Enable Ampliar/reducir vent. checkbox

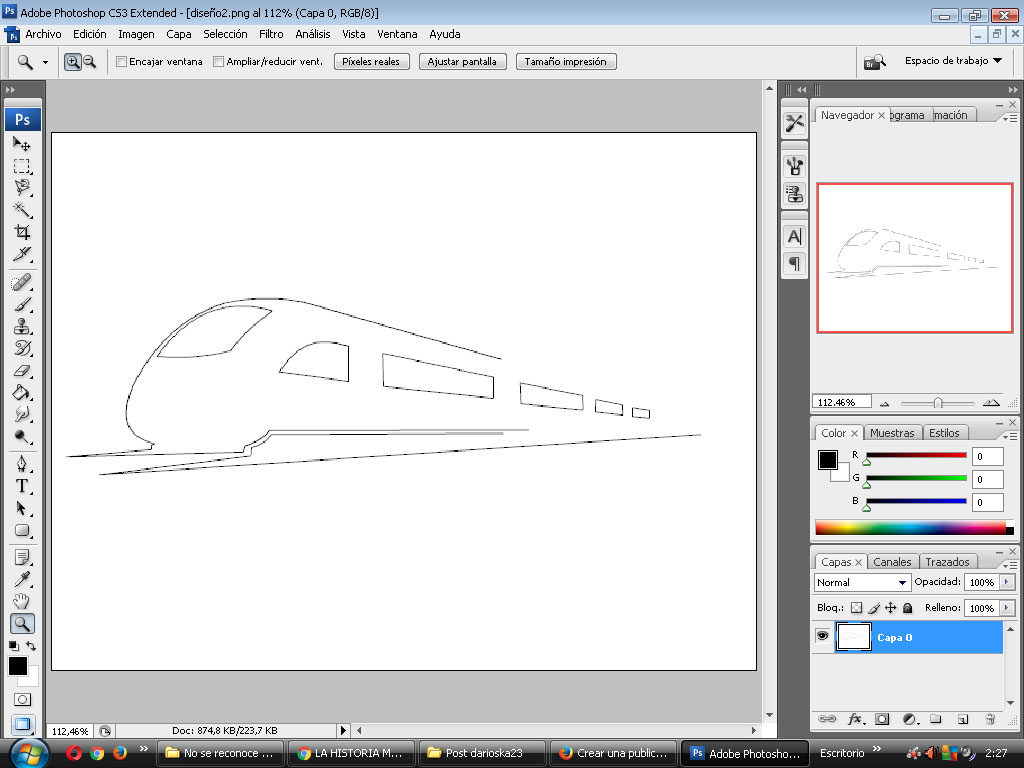[x=219, y=61]
